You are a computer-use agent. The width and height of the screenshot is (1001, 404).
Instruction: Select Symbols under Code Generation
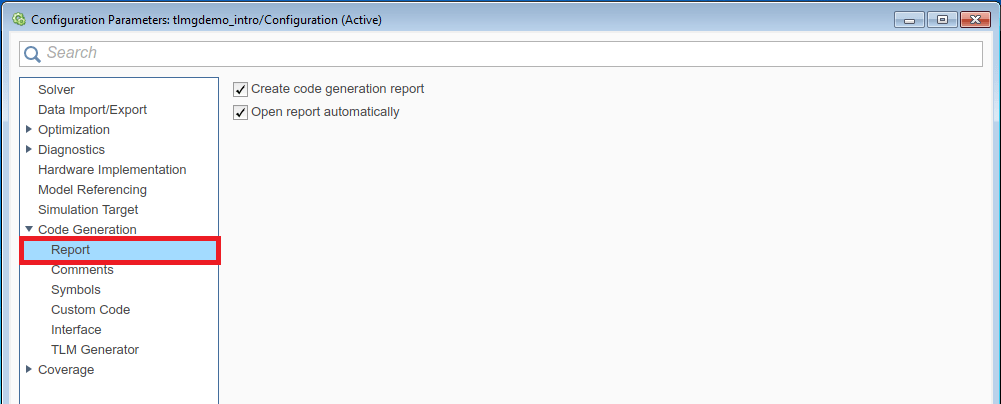[x=76, y=290]
